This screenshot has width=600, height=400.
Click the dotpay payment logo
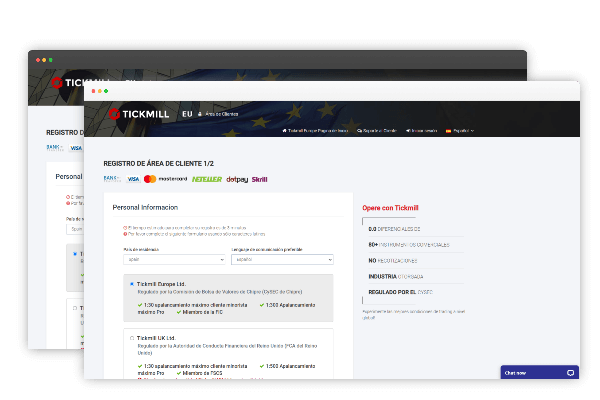(237, 179)
